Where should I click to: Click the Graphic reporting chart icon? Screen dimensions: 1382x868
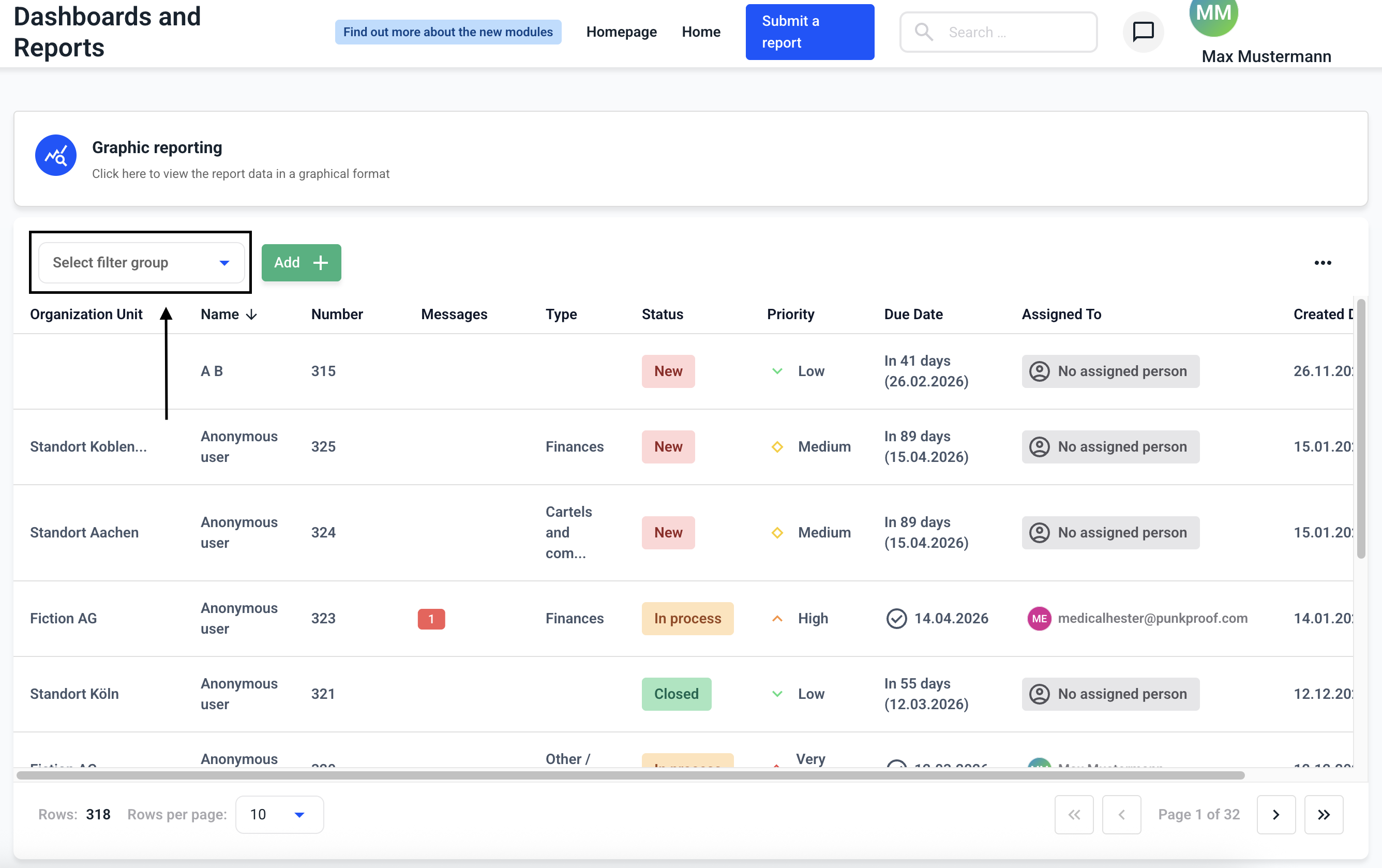56,155
